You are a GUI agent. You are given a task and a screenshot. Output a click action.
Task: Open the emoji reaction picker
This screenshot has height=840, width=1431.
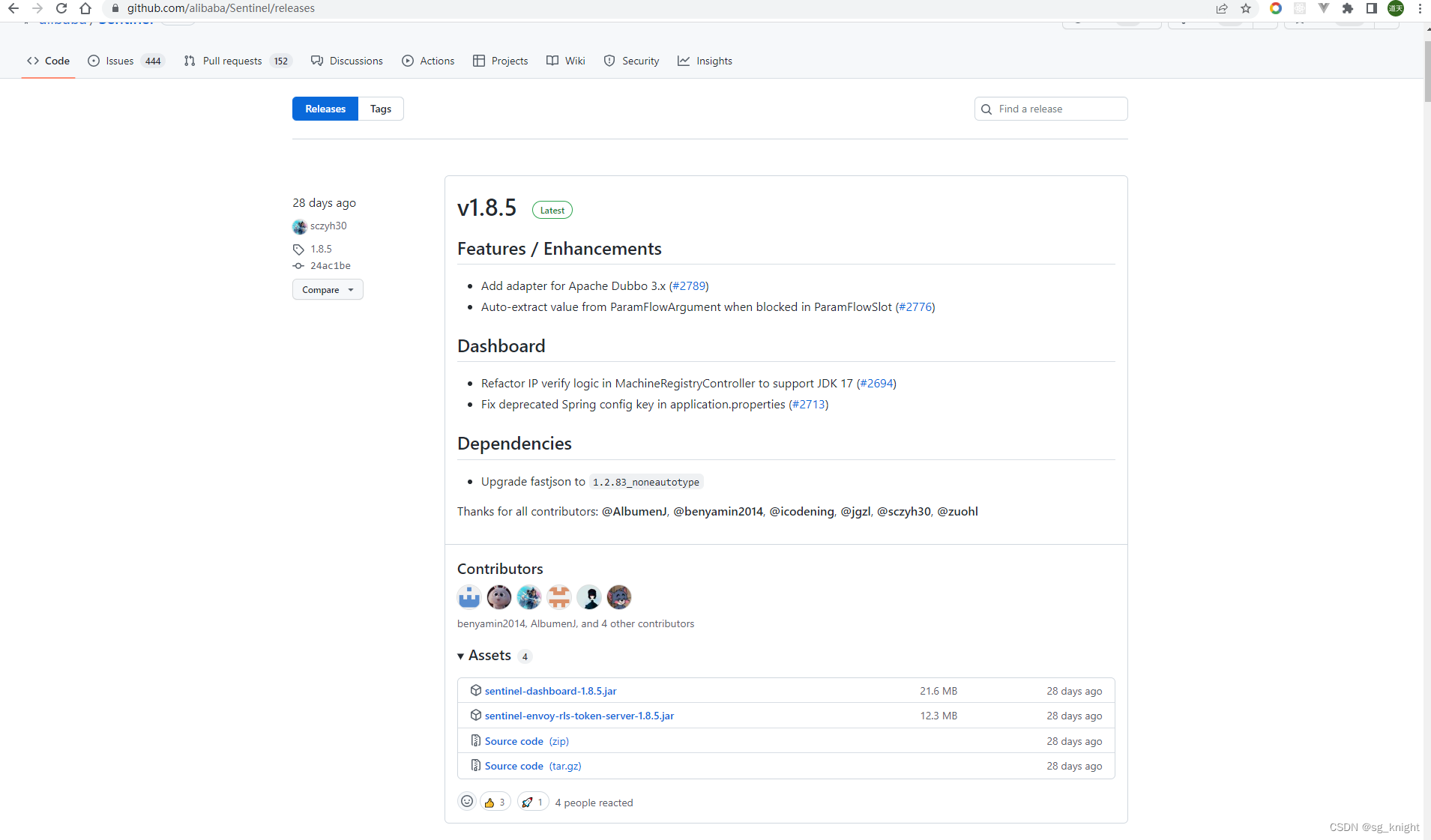[x=466, y=801]
